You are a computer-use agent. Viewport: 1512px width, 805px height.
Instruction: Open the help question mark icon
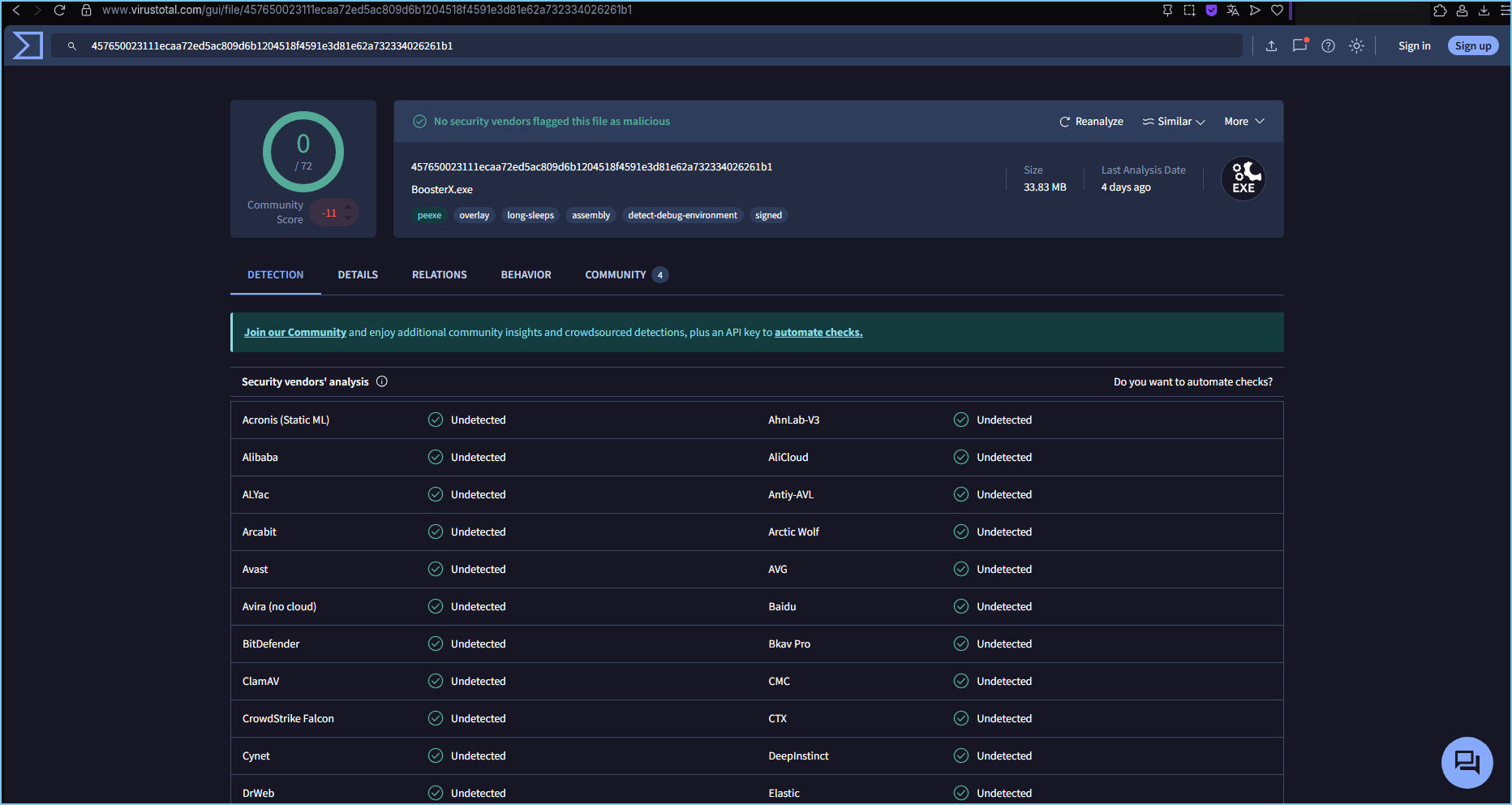coord(1328,46)
